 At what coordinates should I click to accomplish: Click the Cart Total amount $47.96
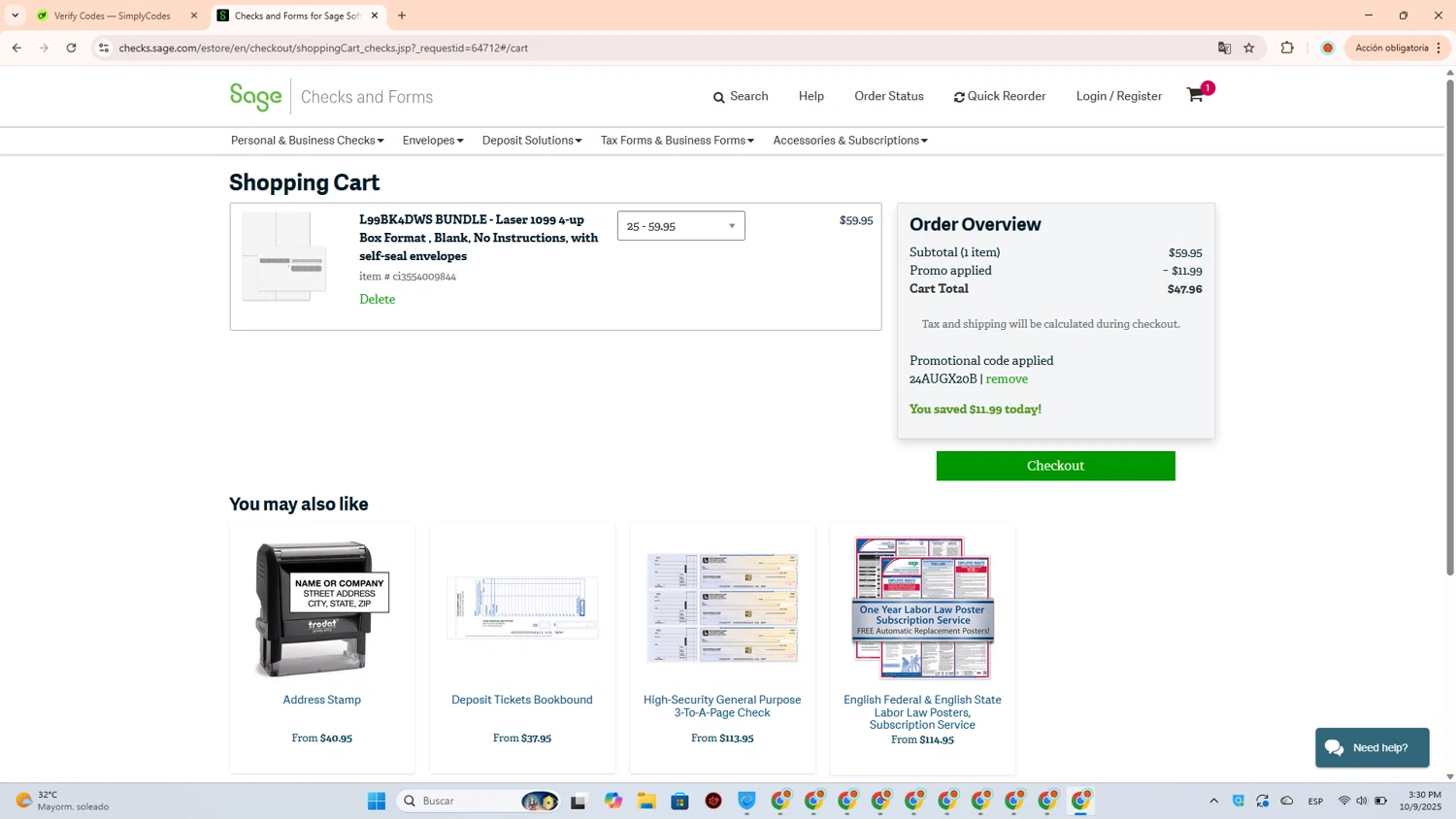(x=1184, y=289)
